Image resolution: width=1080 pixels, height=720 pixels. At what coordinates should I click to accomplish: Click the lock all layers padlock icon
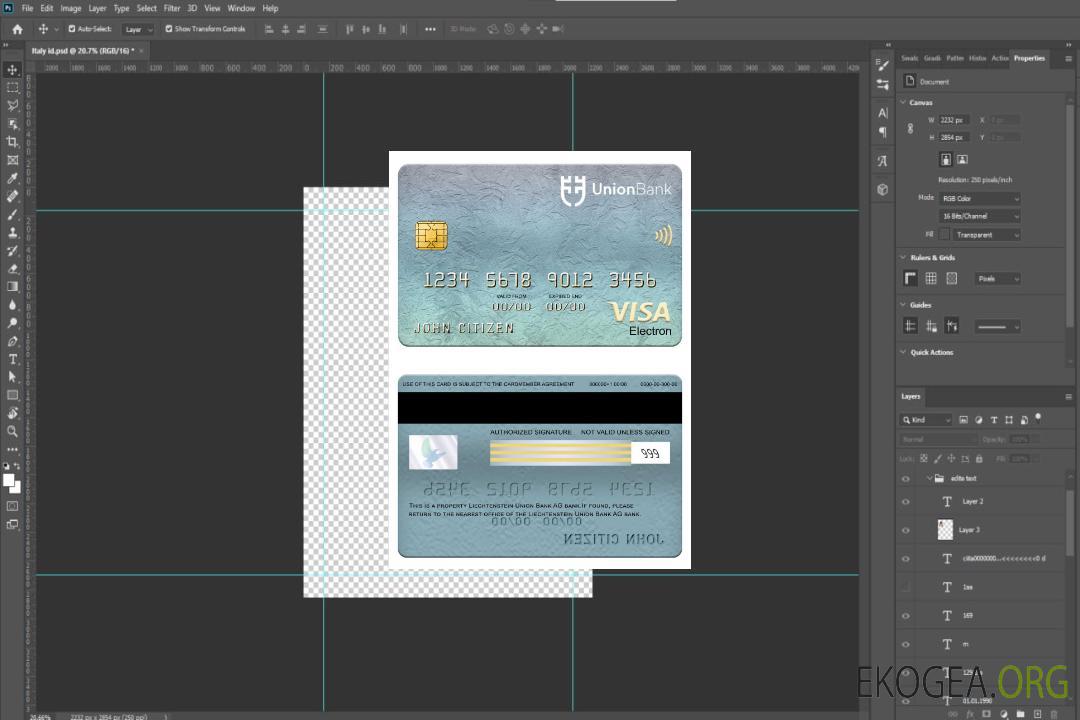[x=979, y=458]
